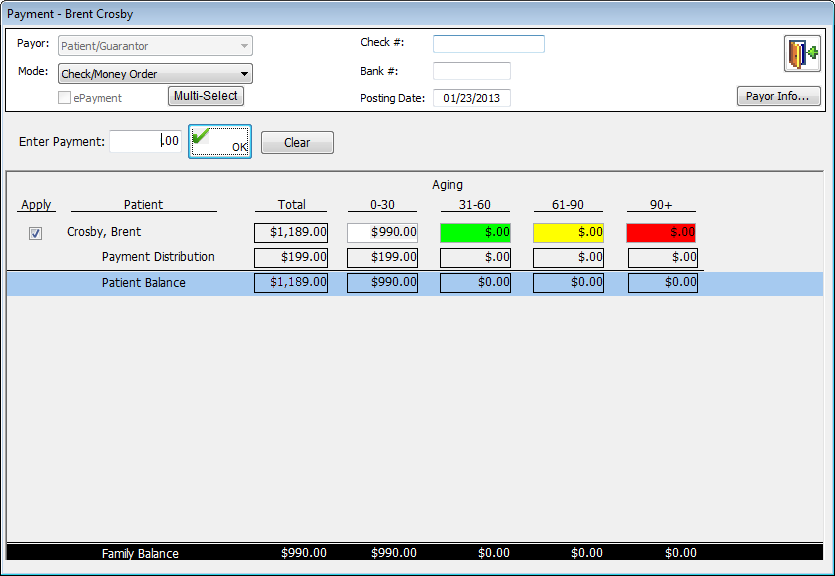Image resolution: width=835 pixels, height=576 pixels.
Task: Open Payor Info dialog
Action: point(778,97)
